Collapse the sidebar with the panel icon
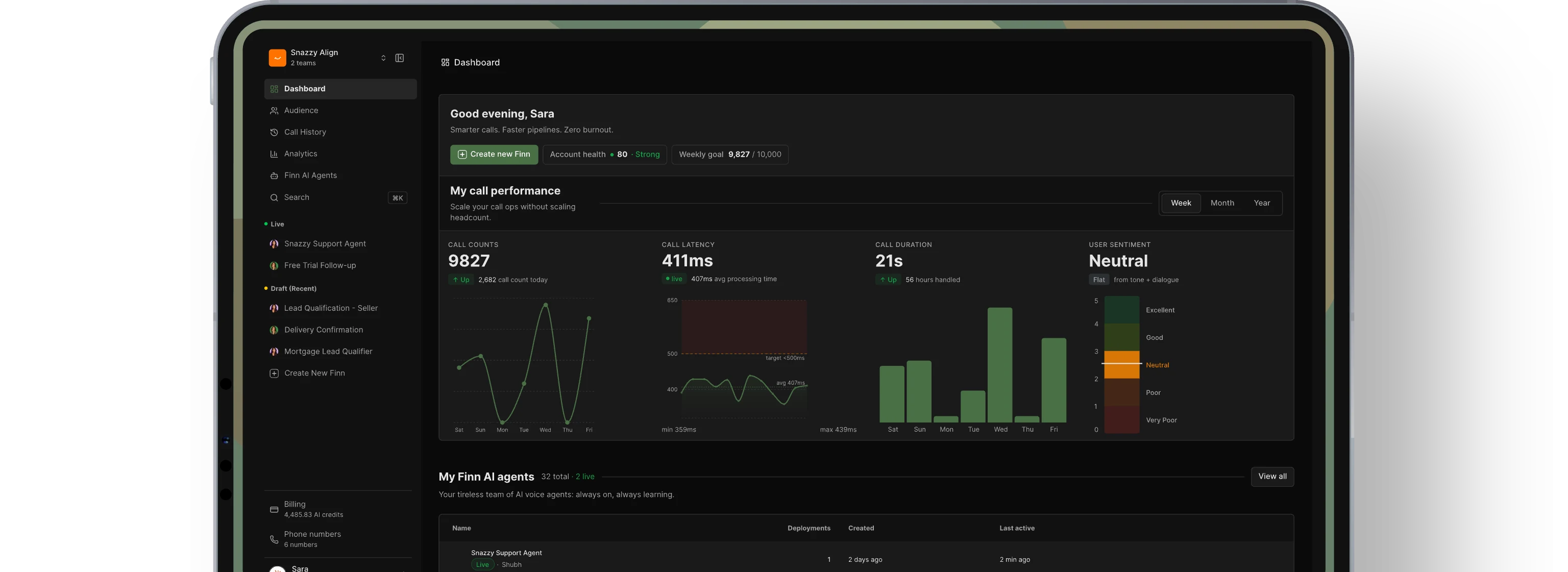Viewport: 1568px width, 572px height. [x=399, y=58]
